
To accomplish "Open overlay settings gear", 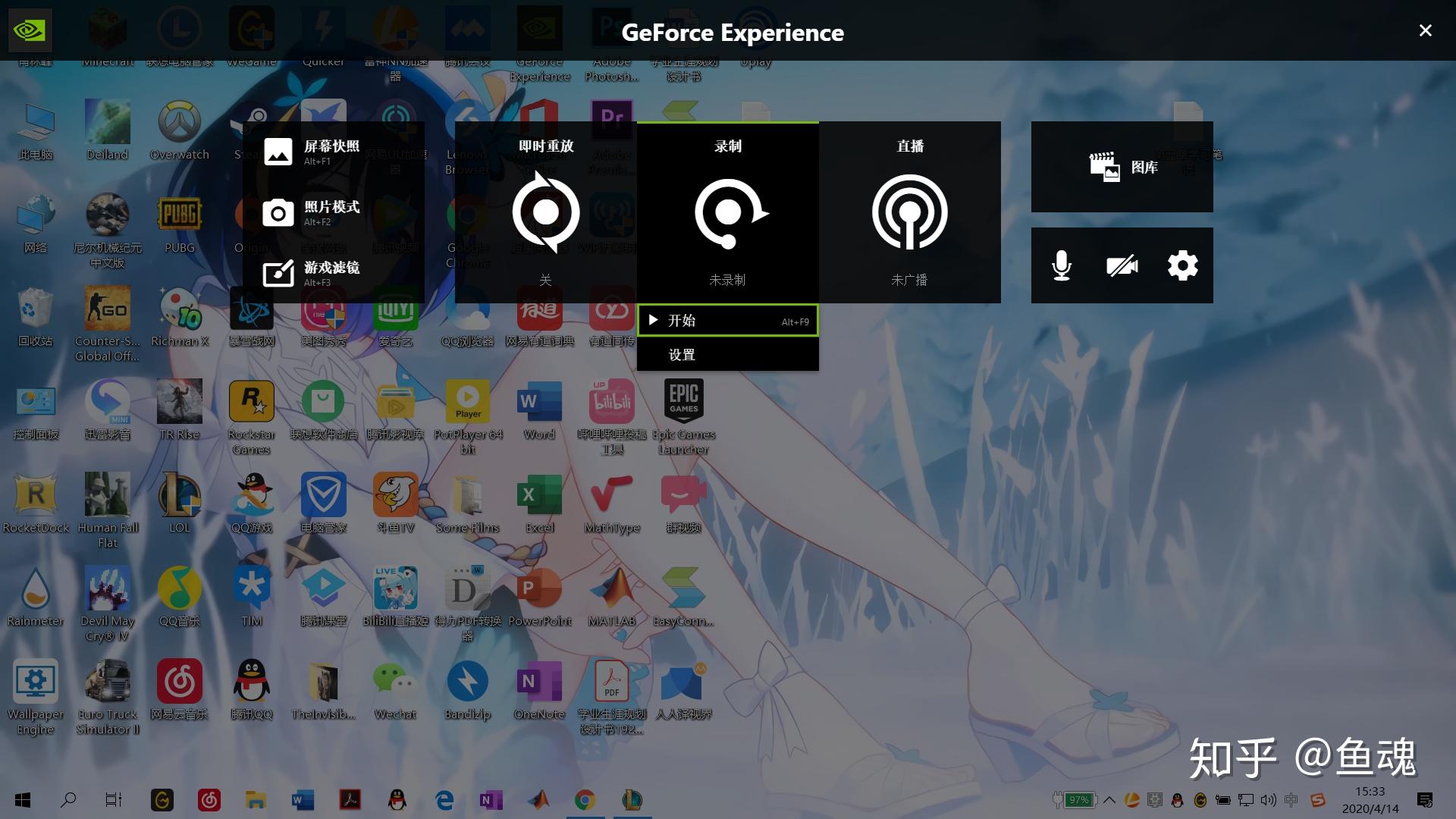I will [1183, 265].
